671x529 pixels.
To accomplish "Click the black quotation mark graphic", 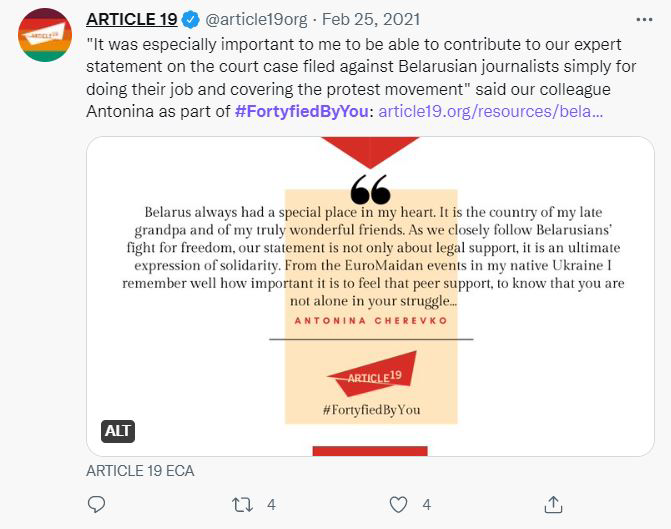I will point(371,188).
